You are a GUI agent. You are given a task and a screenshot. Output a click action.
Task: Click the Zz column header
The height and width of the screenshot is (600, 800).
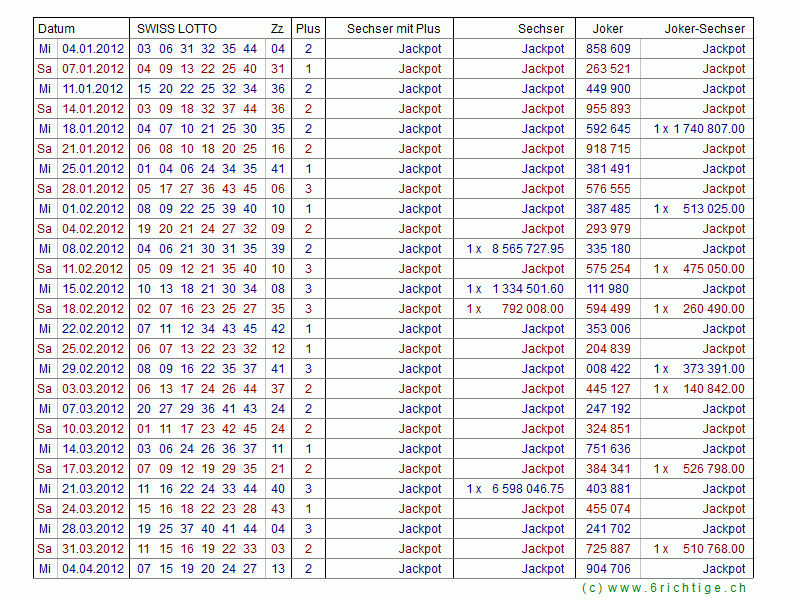tap(277, 29)
